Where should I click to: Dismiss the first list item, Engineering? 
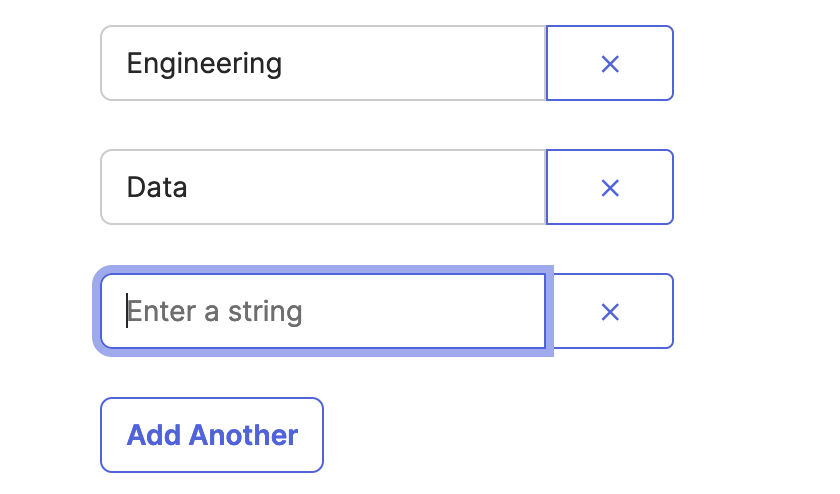point(610,64)
